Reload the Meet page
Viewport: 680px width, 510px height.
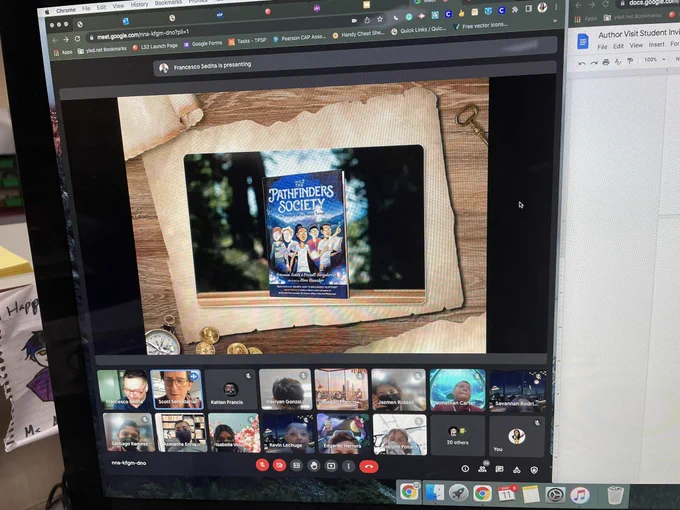click(x=77, y=39)
